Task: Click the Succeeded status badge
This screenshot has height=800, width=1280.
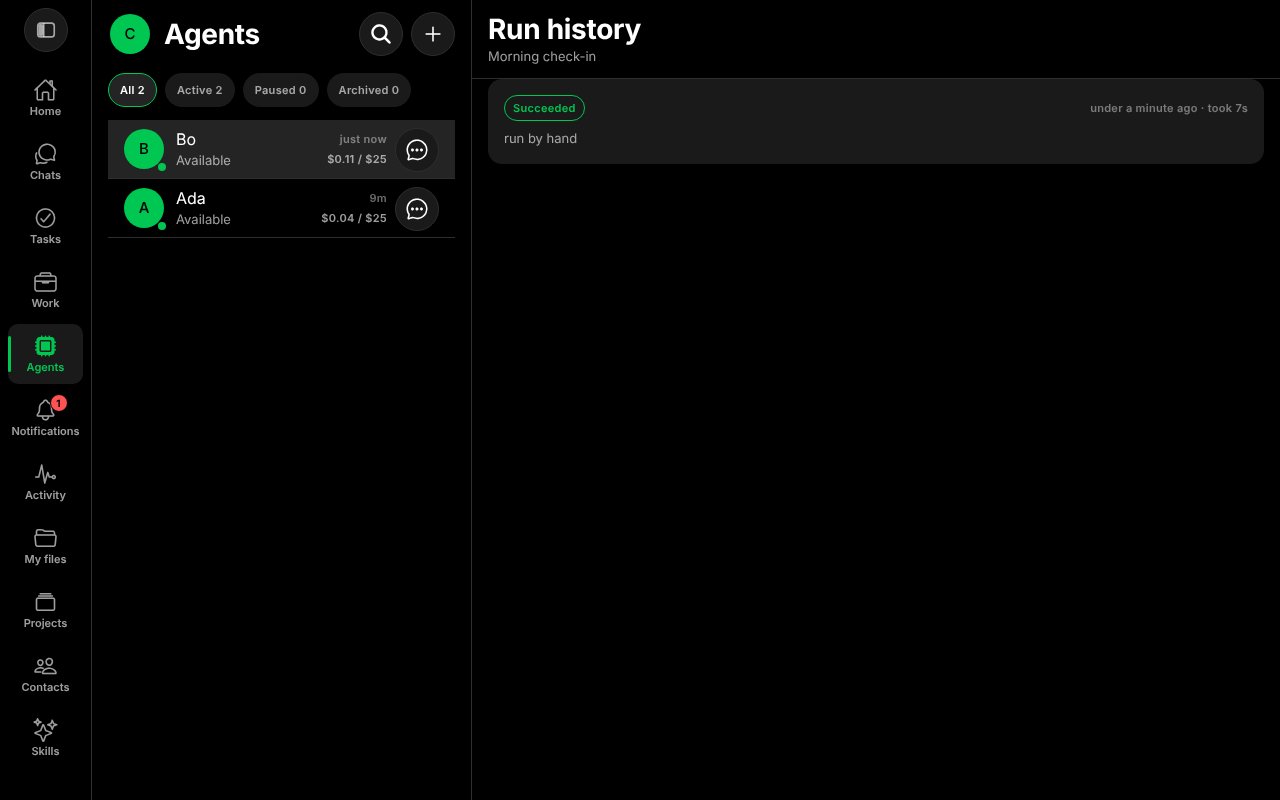Action: tap(544, 108)
